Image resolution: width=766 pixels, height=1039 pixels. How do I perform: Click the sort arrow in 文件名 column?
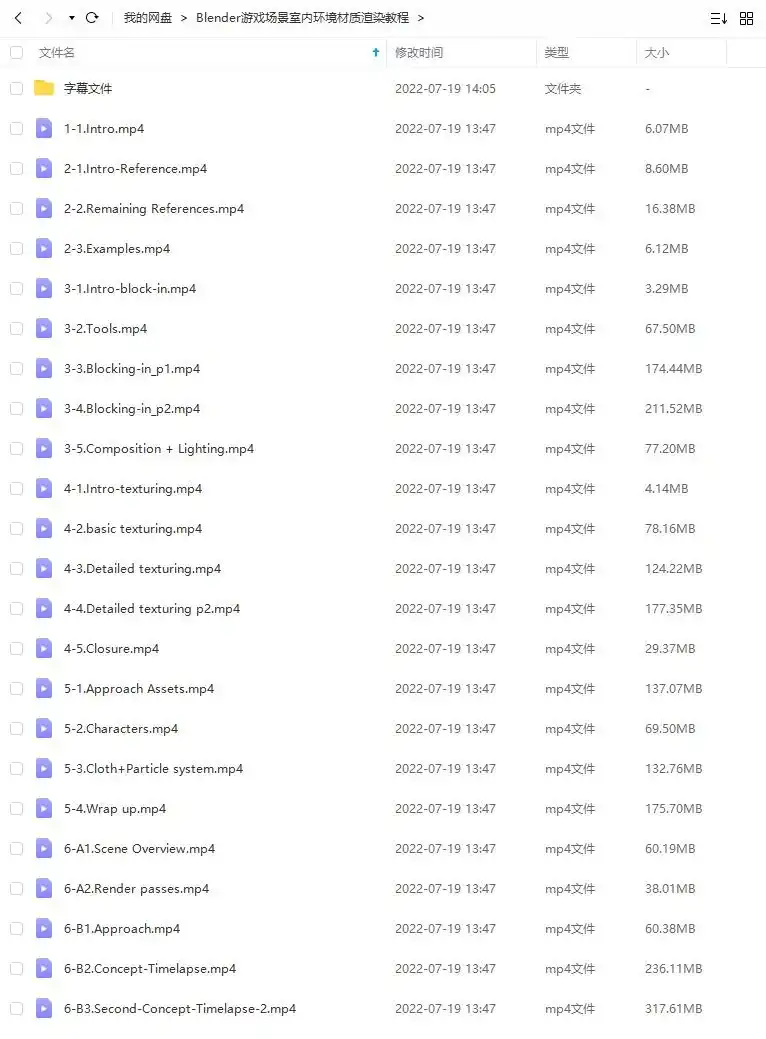[x=376, y=52]
